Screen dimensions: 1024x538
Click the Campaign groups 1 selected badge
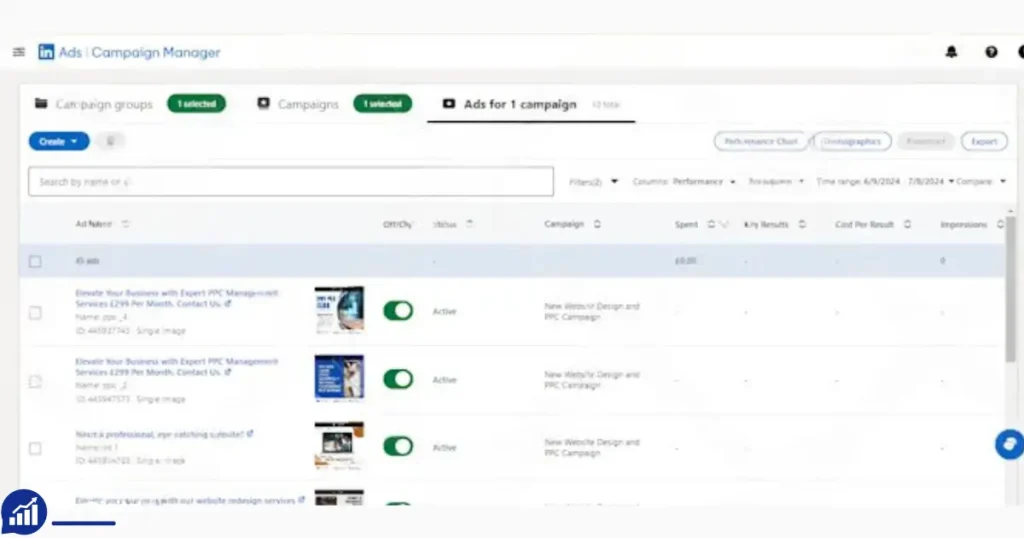click(x=197, y=103)
